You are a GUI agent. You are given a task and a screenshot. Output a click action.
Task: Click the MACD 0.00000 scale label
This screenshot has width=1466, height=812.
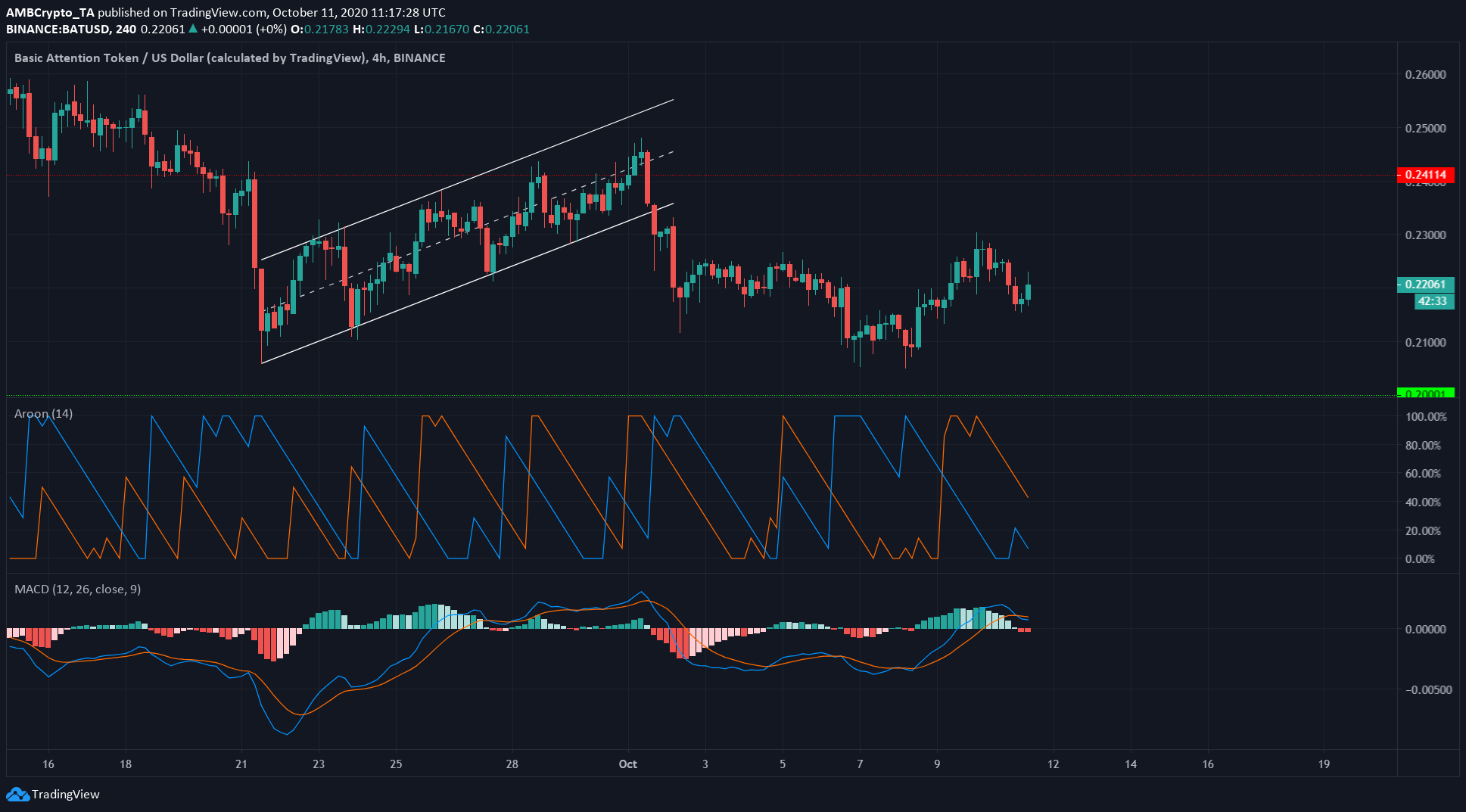[x=1426, y=630]
